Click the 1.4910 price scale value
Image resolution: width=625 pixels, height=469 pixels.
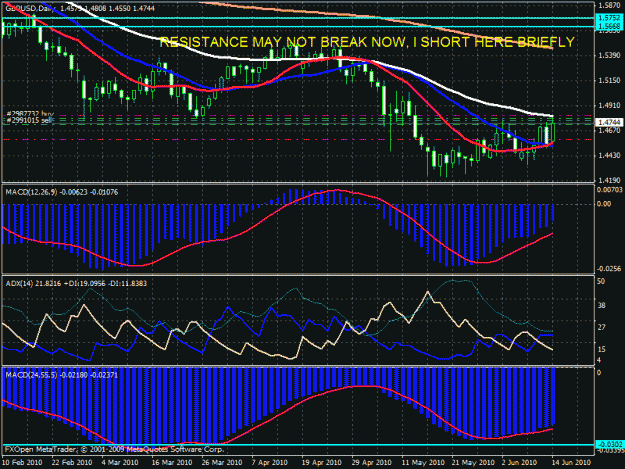tap(609, 106)
